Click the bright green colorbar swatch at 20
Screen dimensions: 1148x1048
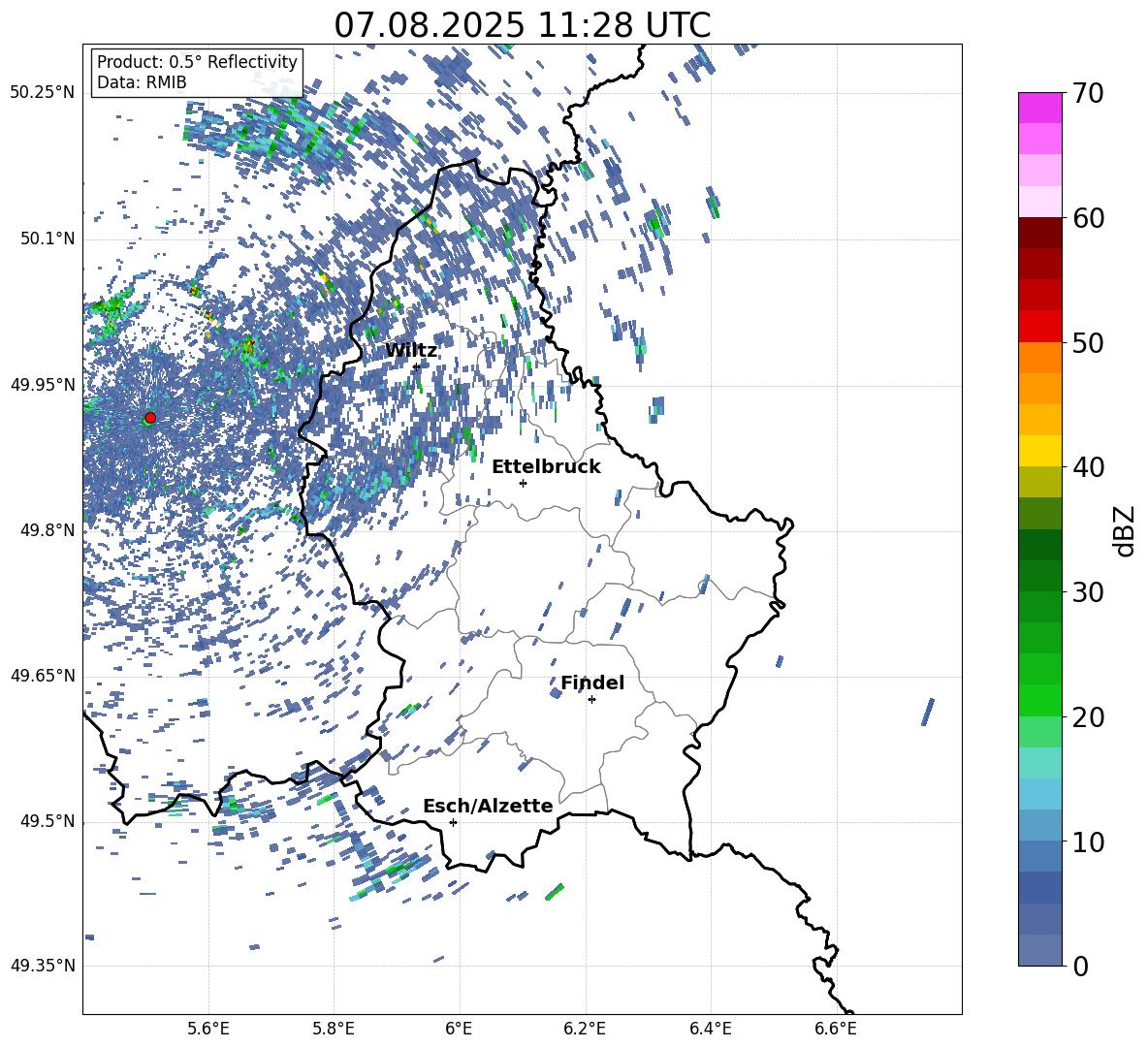pyautogui.click(x=1040, y=700)
